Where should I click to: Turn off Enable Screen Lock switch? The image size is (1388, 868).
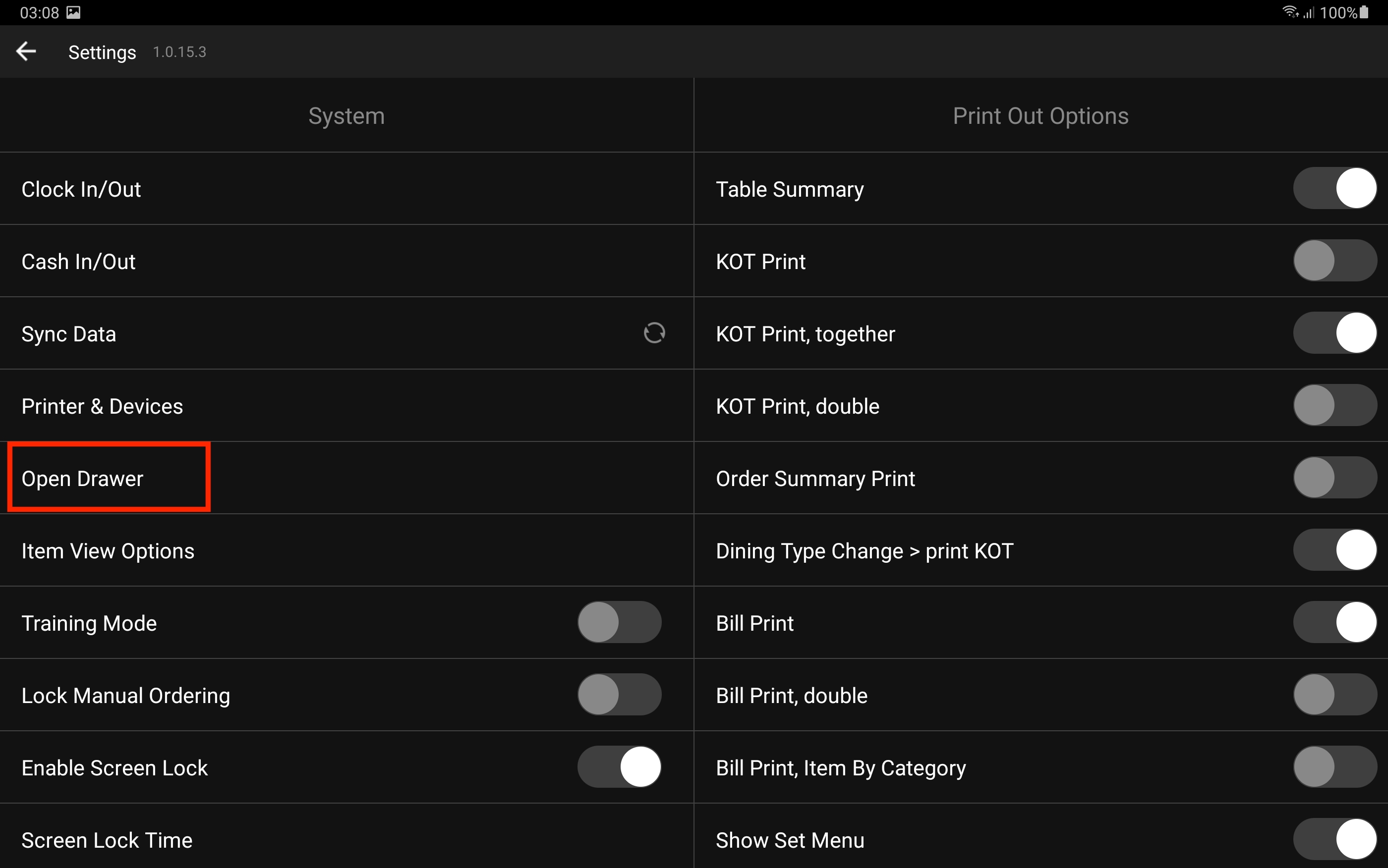tap(619, 767)
